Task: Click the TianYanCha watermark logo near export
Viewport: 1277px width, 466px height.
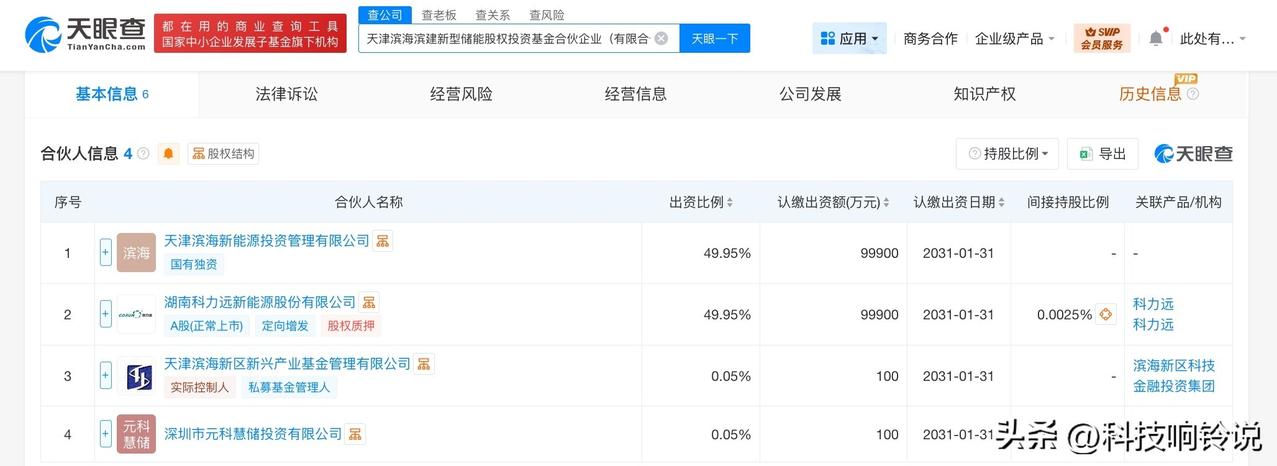Action: coord(1193,153)
